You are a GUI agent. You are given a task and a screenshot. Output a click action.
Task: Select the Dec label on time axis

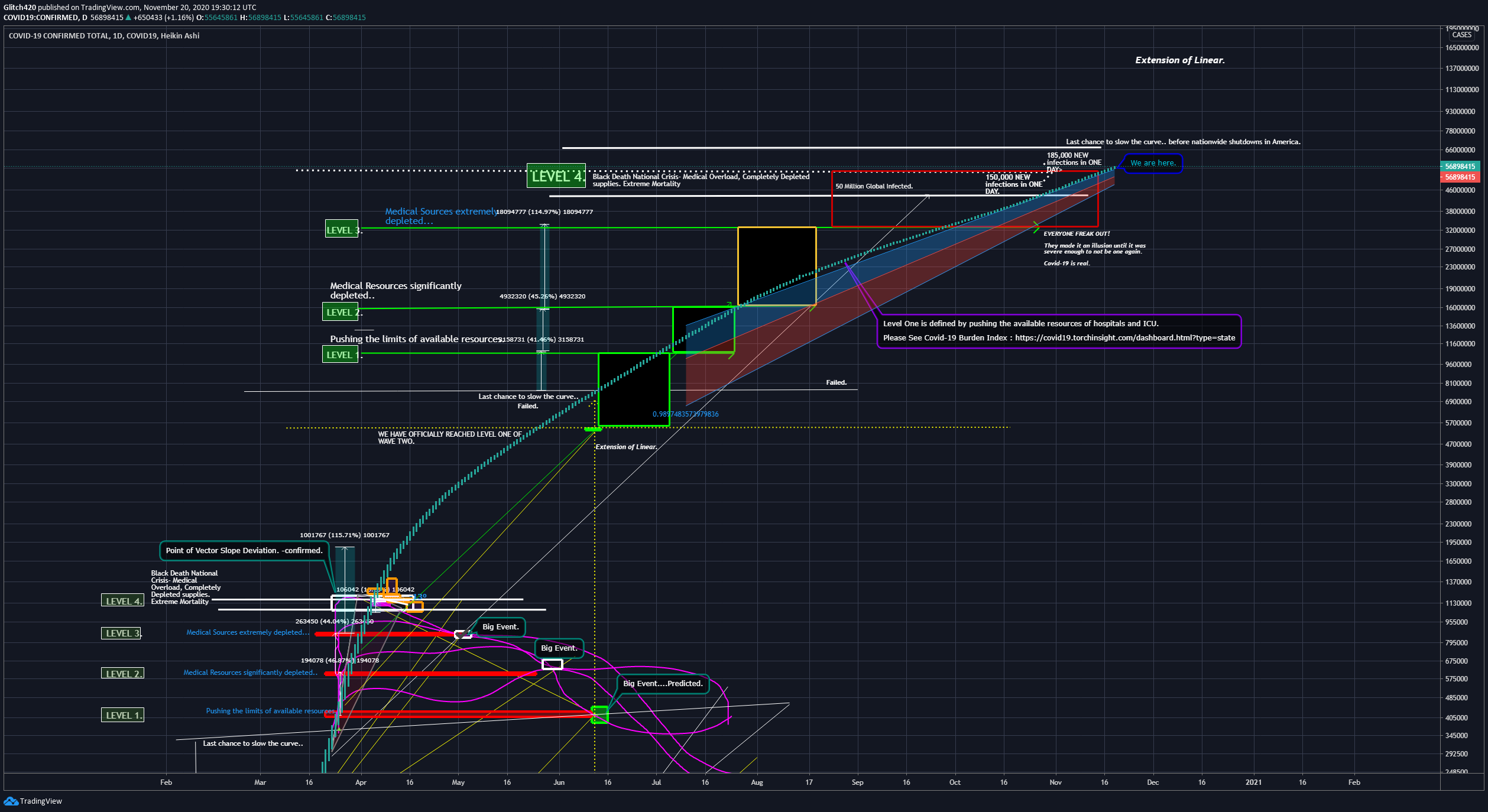[1153, 782]
